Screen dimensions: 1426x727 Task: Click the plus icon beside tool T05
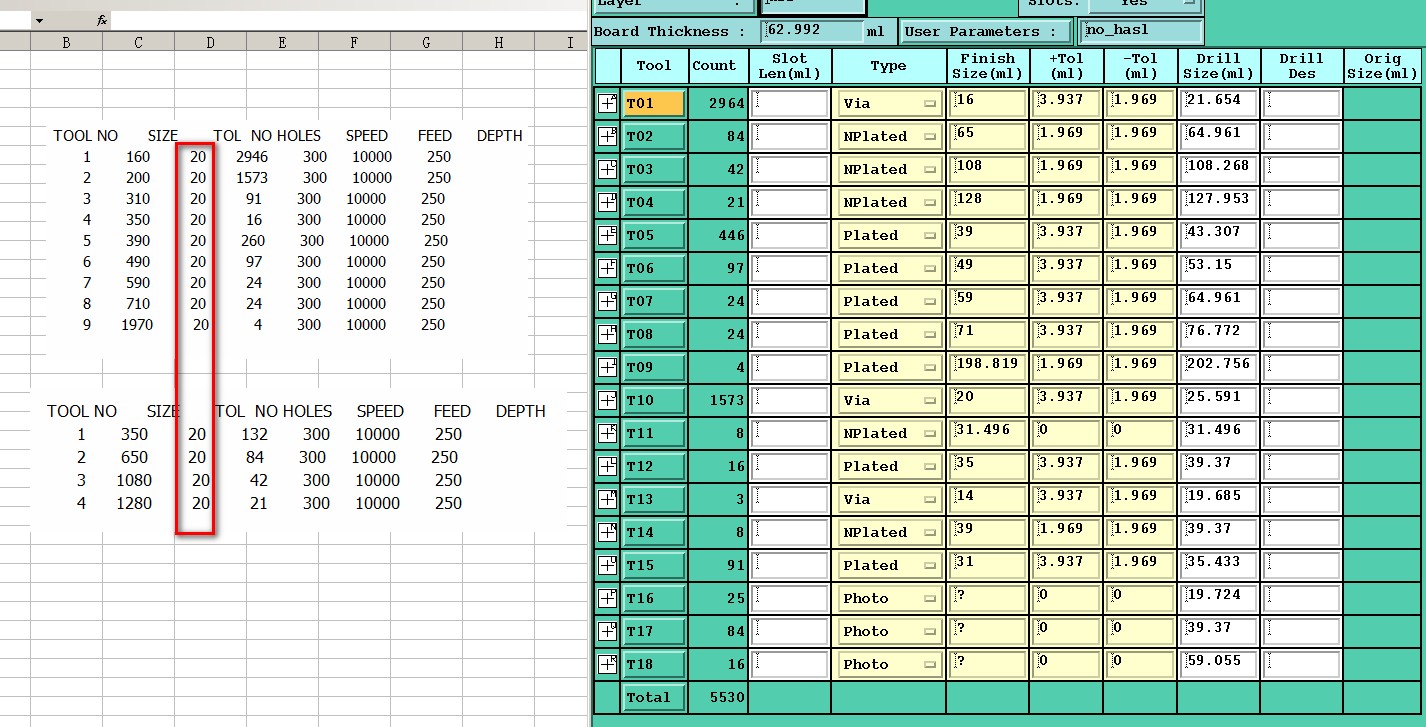coord(607,235)
